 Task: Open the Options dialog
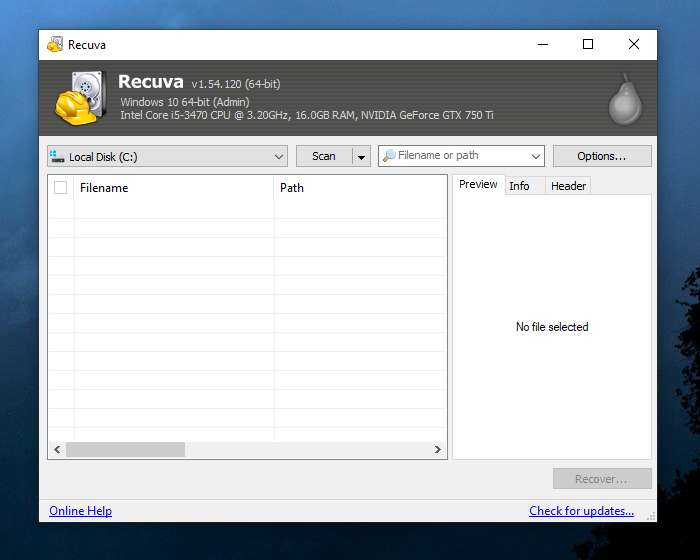(x=602, y=156)
